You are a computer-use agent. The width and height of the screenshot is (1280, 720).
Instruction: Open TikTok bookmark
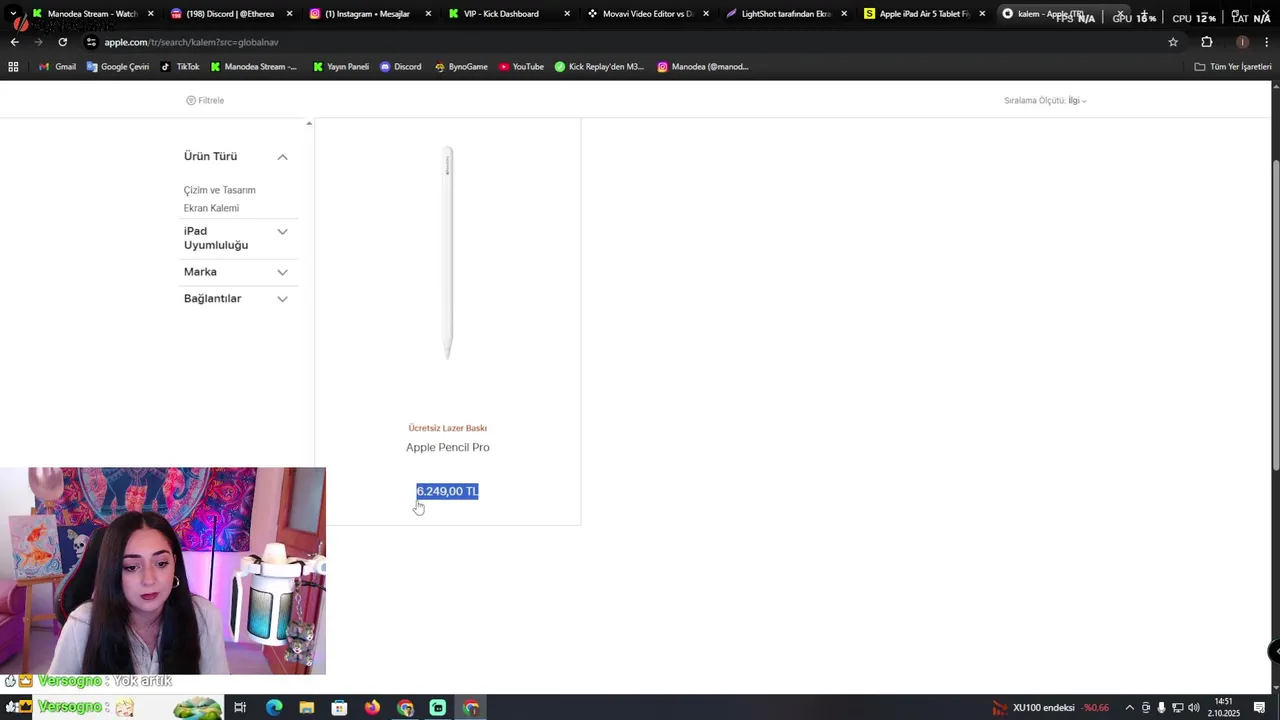[x=180, y=67]
